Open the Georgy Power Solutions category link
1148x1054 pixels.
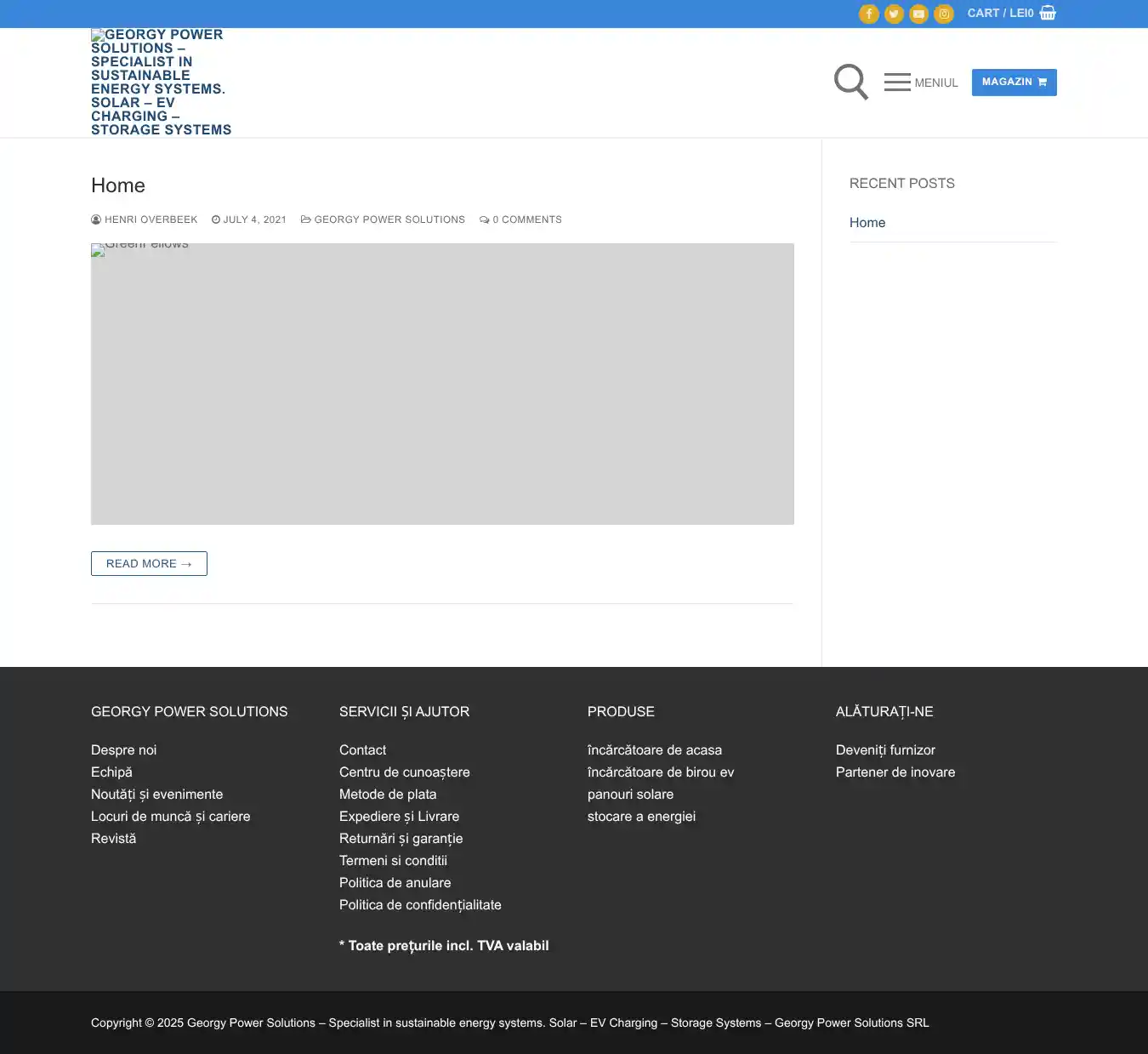(389, 219)
